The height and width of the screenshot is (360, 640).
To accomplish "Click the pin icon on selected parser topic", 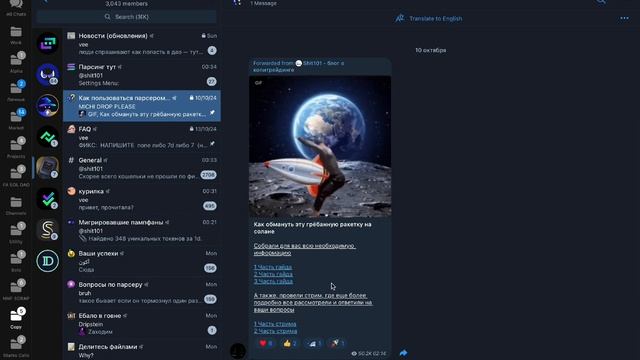I will 212,113.
